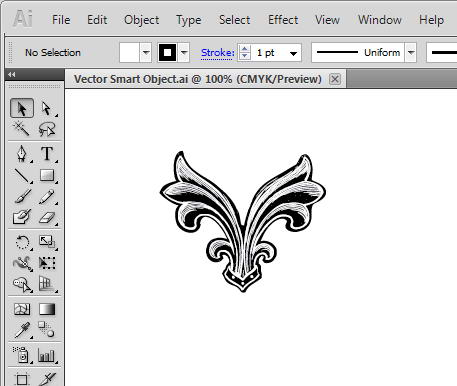Pick the Paintbrush tool

click(22, 197)
